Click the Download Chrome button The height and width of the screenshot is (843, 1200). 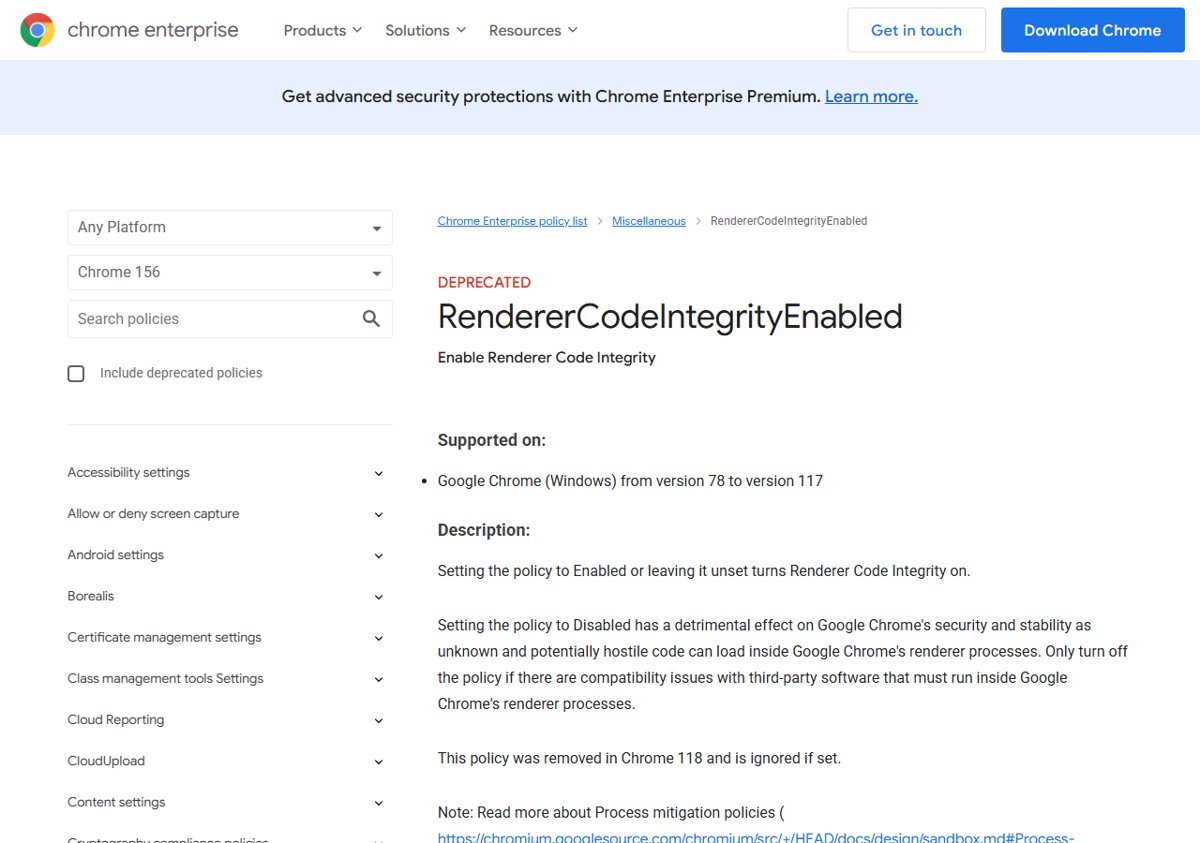pyautogui.click(x=1092, y=30)
